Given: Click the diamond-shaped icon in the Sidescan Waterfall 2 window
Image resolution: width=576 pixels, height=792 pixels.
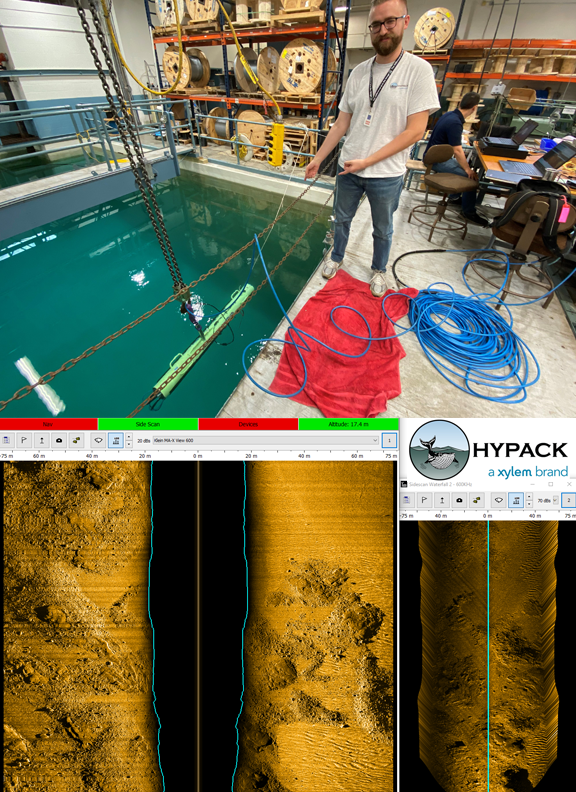Looking at the screenshot, I should tap(499, 500).
